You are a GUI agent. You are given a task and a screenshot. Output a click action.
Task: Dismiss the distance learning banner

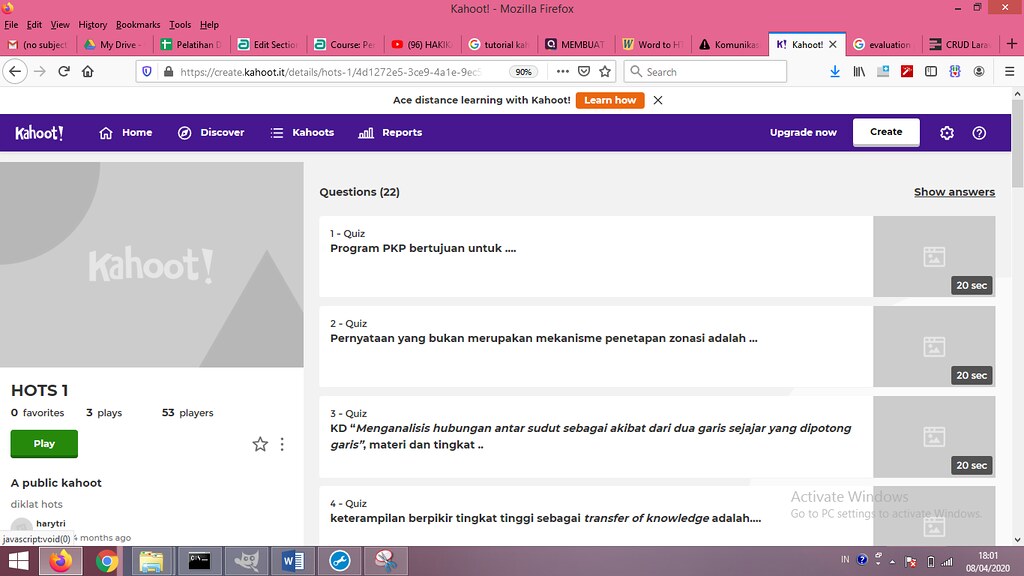coord(658,100)
